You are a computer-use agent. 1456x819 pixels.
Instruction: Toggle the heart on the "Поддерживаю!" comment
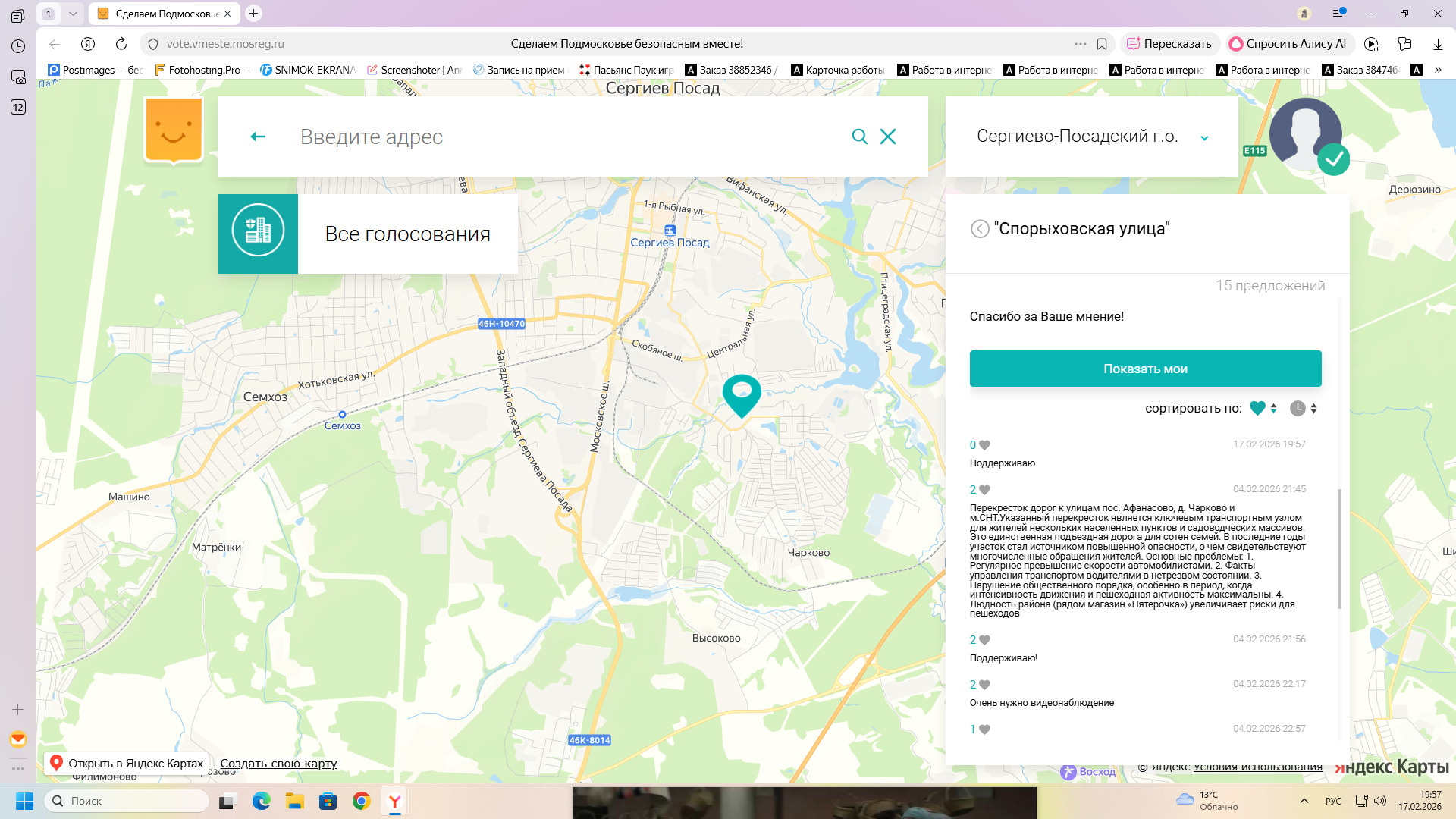(x=984, y=640)
